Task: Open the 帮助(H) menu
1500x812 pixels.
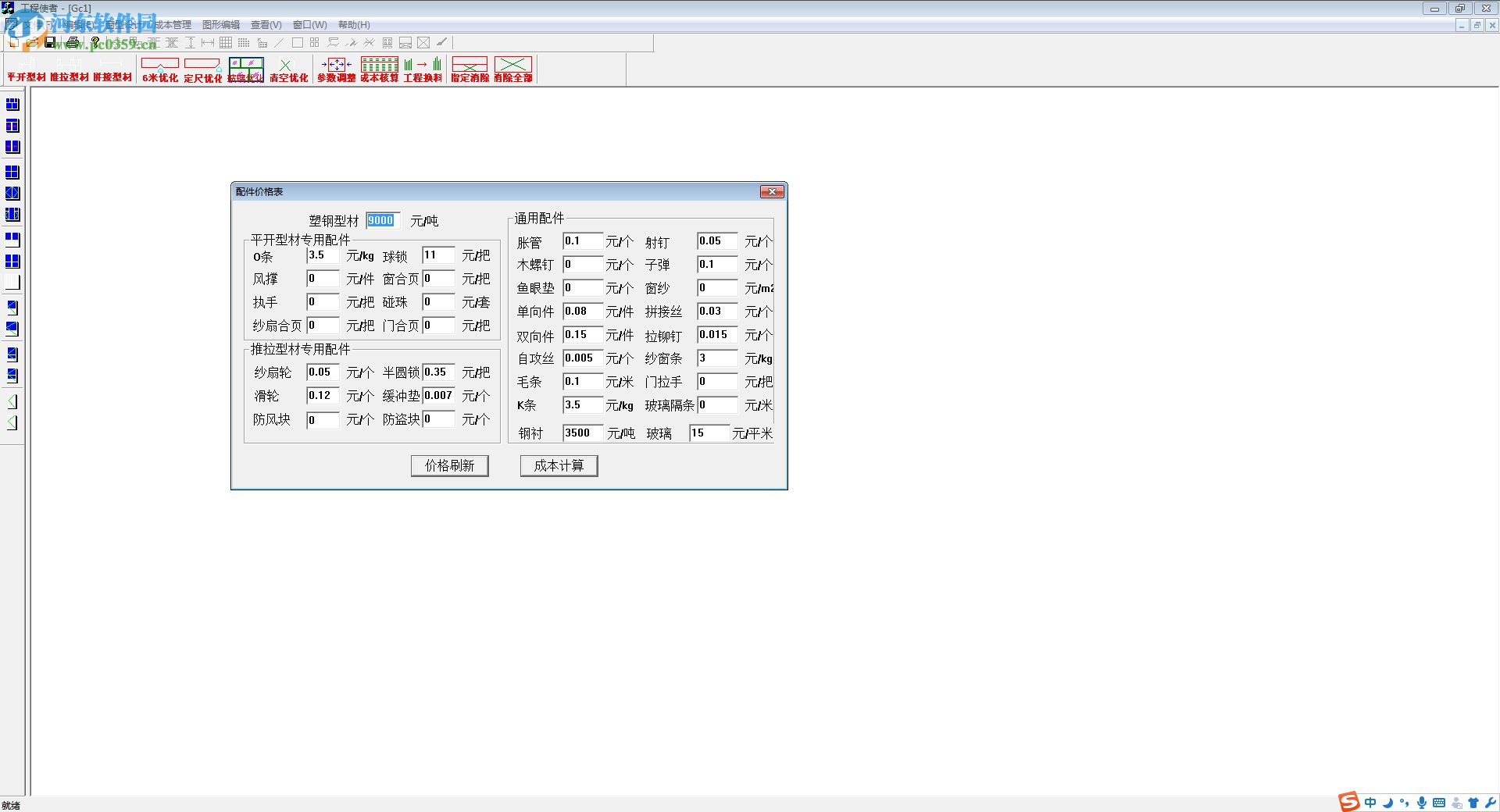Action: [354, 25]
